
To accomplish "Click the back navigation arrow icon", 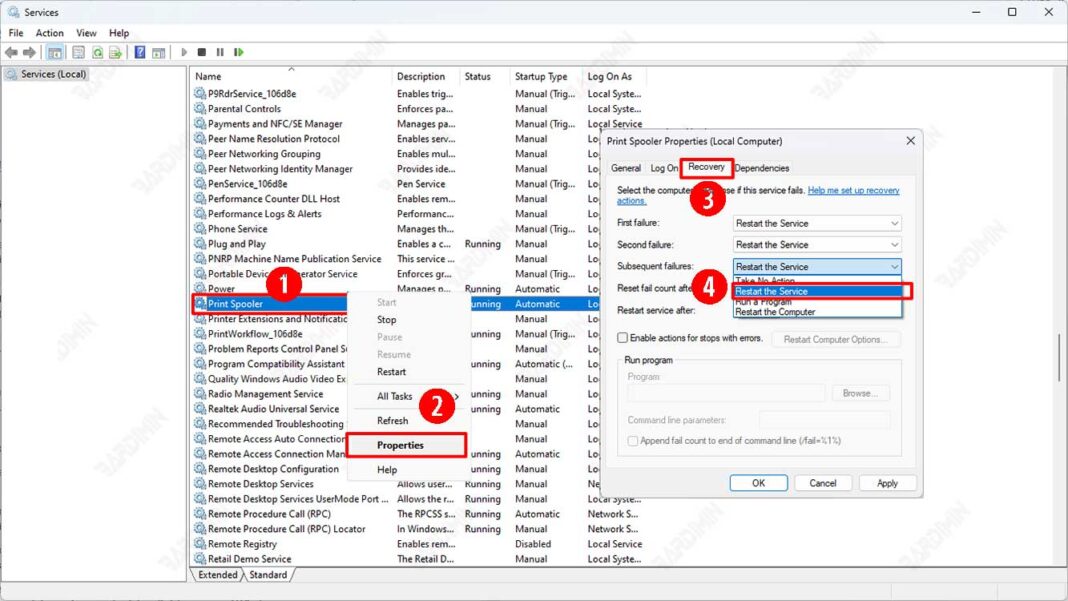I will coord(10,52).
